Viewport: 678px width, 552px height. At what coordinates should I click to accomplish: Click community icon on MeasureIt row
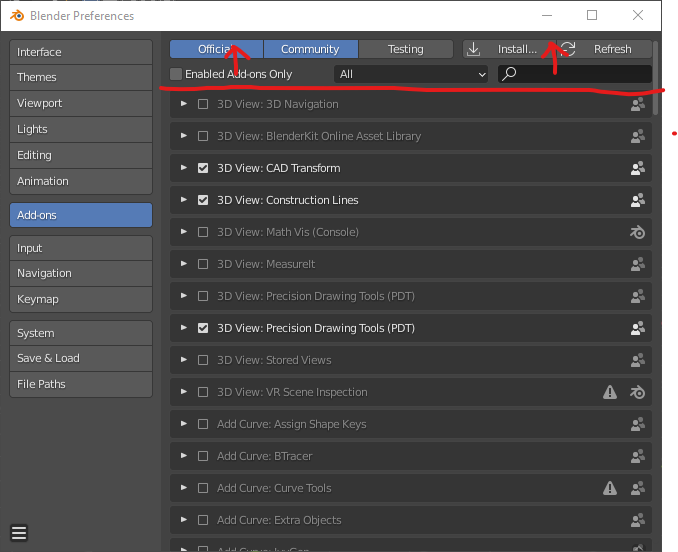[638, 264]
